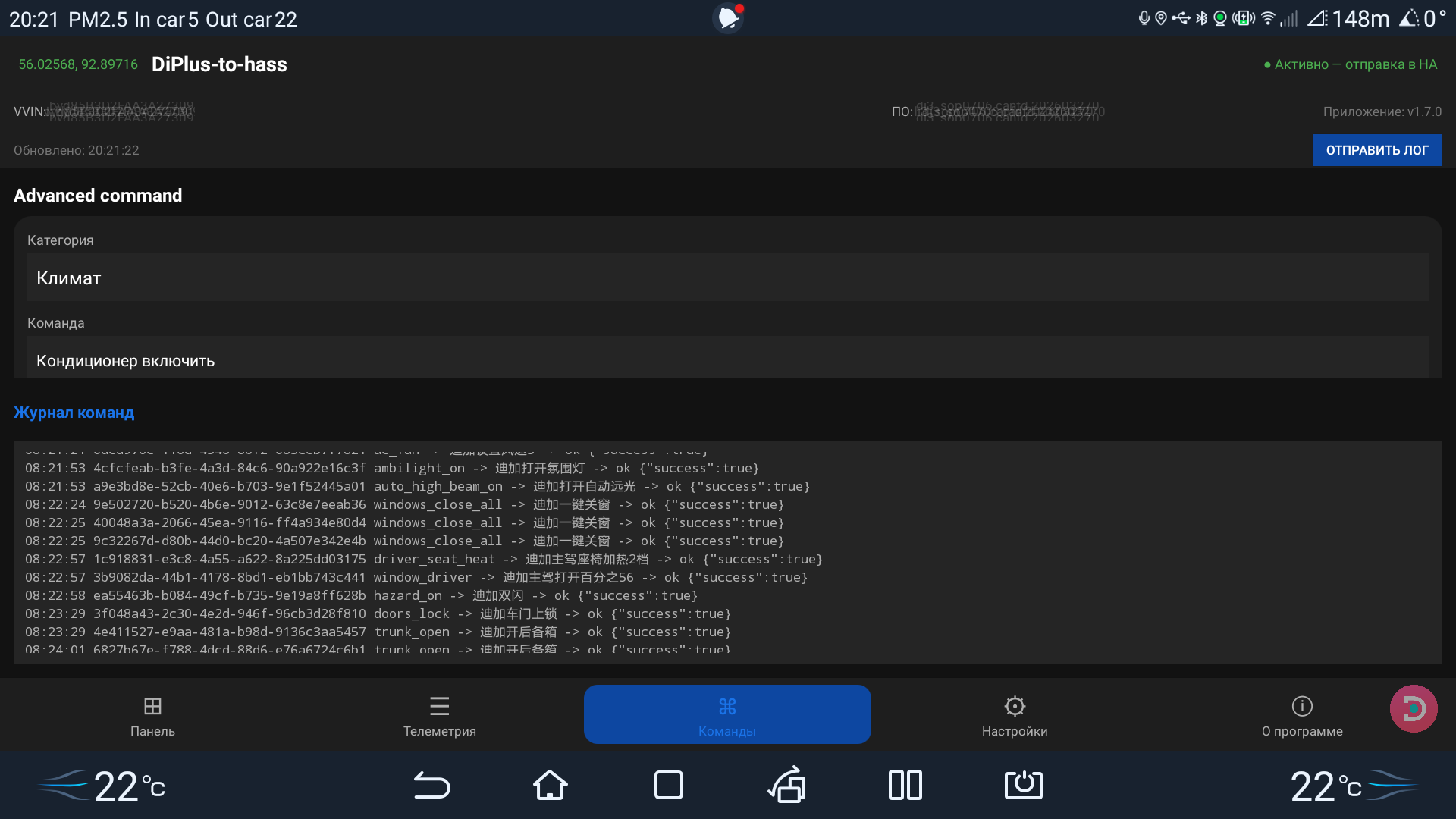Go to the home screen icon
The height and width of the screenshot is (819, 1456).
[551, 785]
